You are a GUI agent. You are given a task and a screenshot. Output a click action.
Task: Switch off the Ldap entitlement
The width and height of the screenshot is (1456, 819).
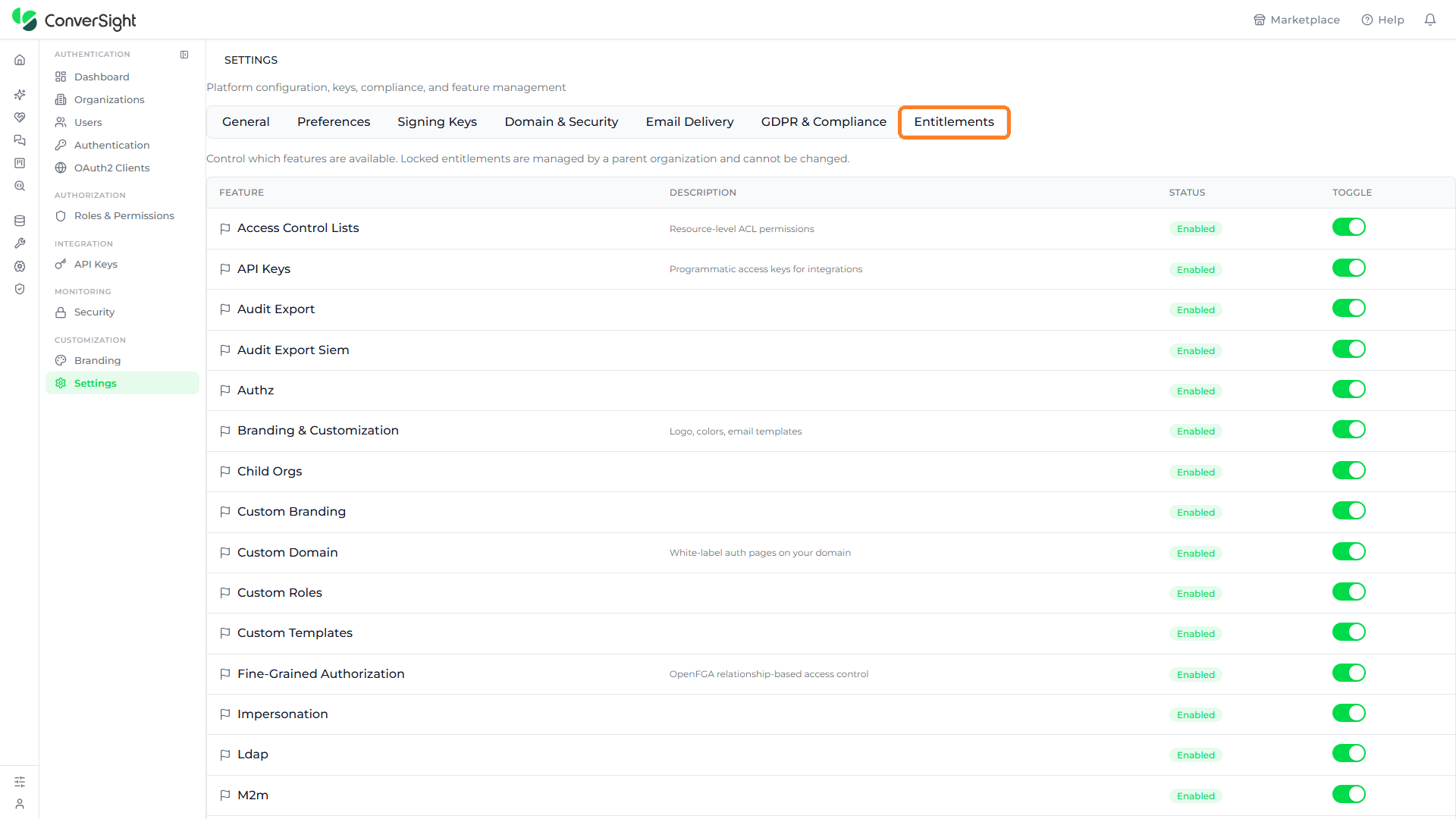(x=1349, y=753)
